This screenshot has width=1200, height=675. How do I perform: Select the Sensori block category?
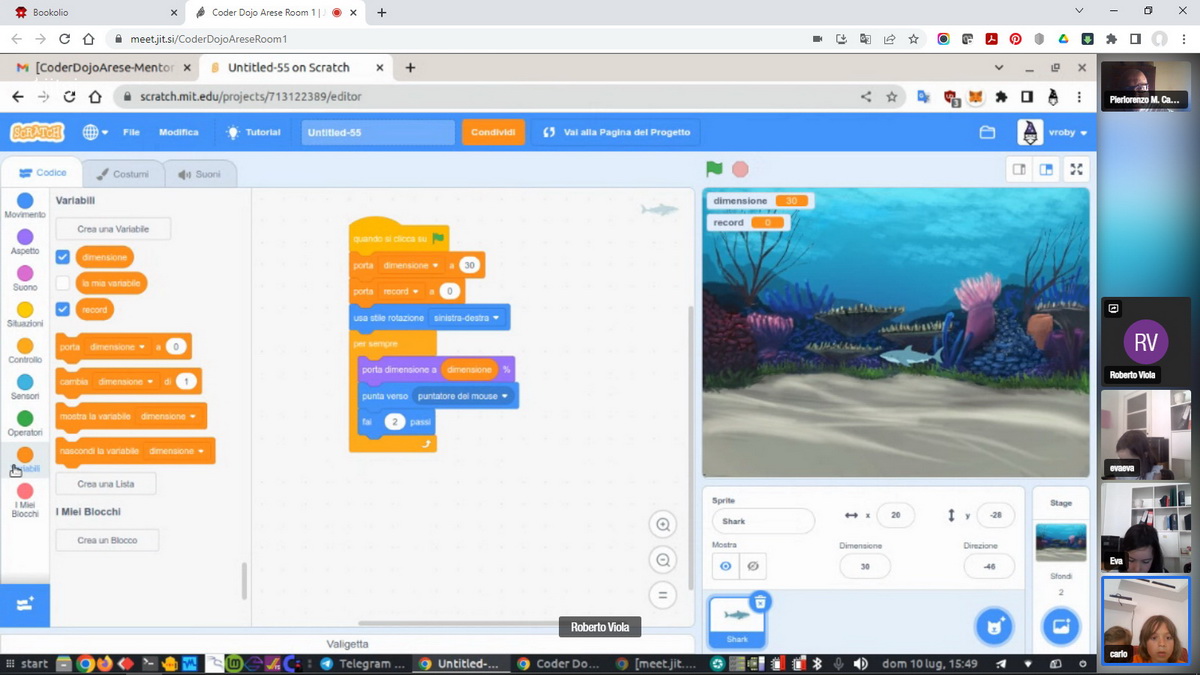[x=25, y=388]
